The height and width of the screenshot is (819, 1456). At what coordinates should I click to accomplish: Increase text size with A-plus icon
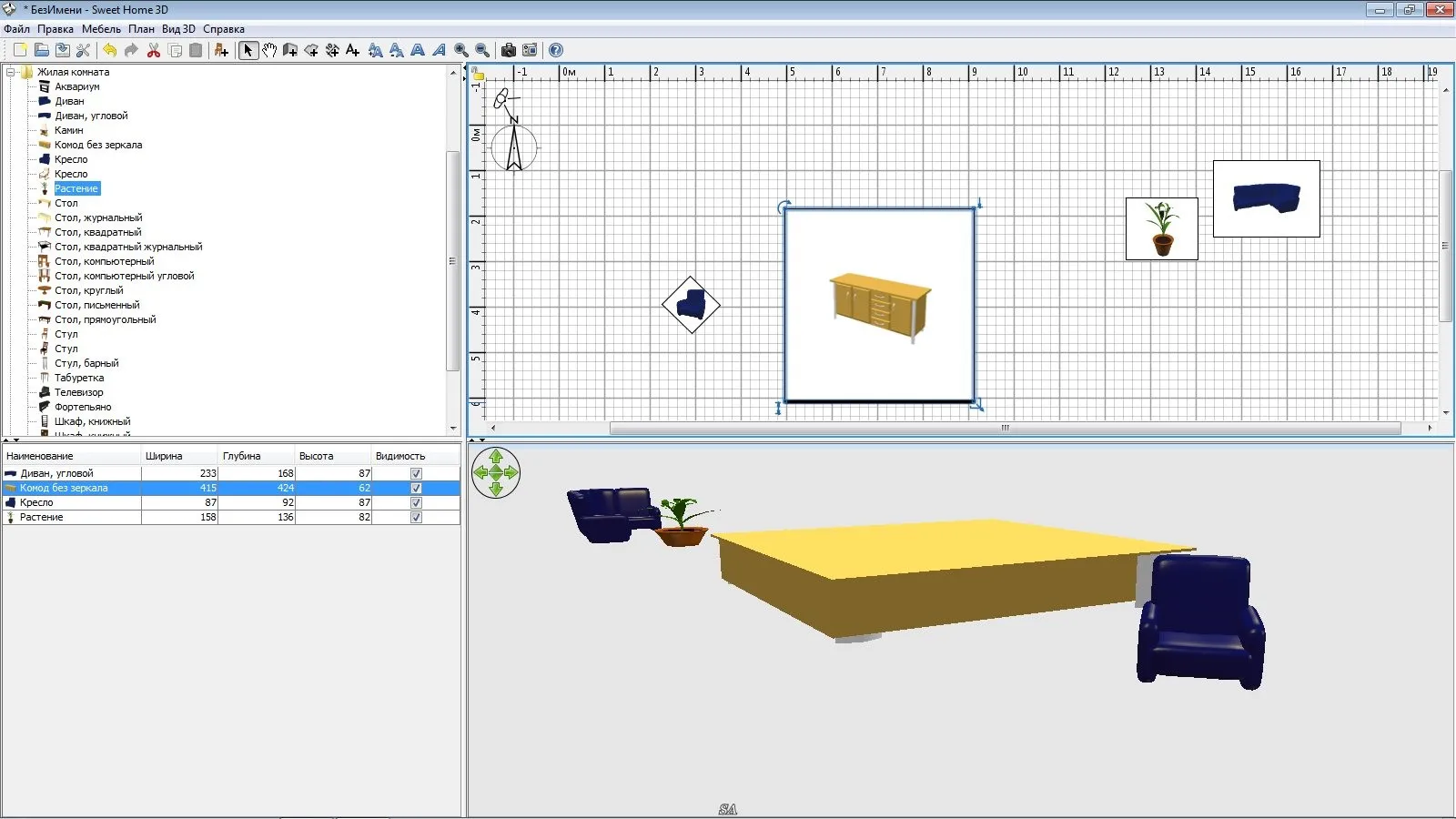point(375,50)
